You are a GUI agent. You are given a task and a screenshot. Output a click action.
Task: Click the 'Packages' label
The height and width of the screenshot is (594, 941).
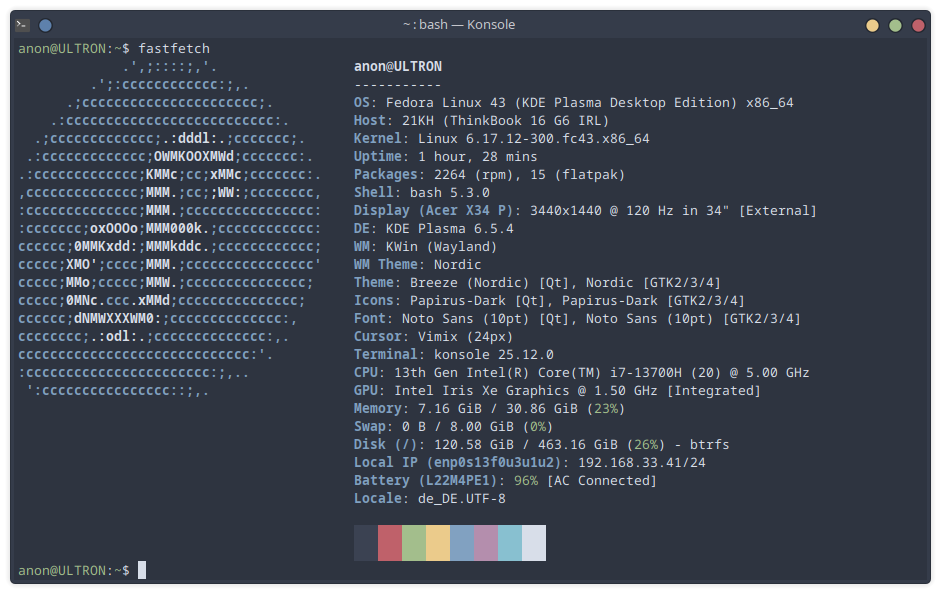coord(386,175)
